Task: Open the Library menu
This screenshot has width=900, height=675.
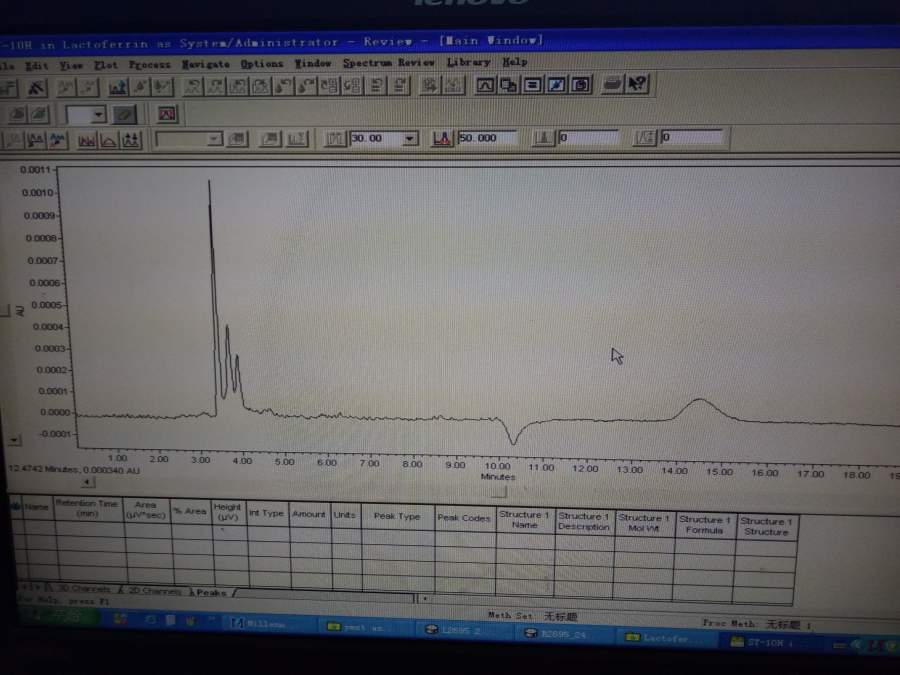Action: [x=468, y=61]
